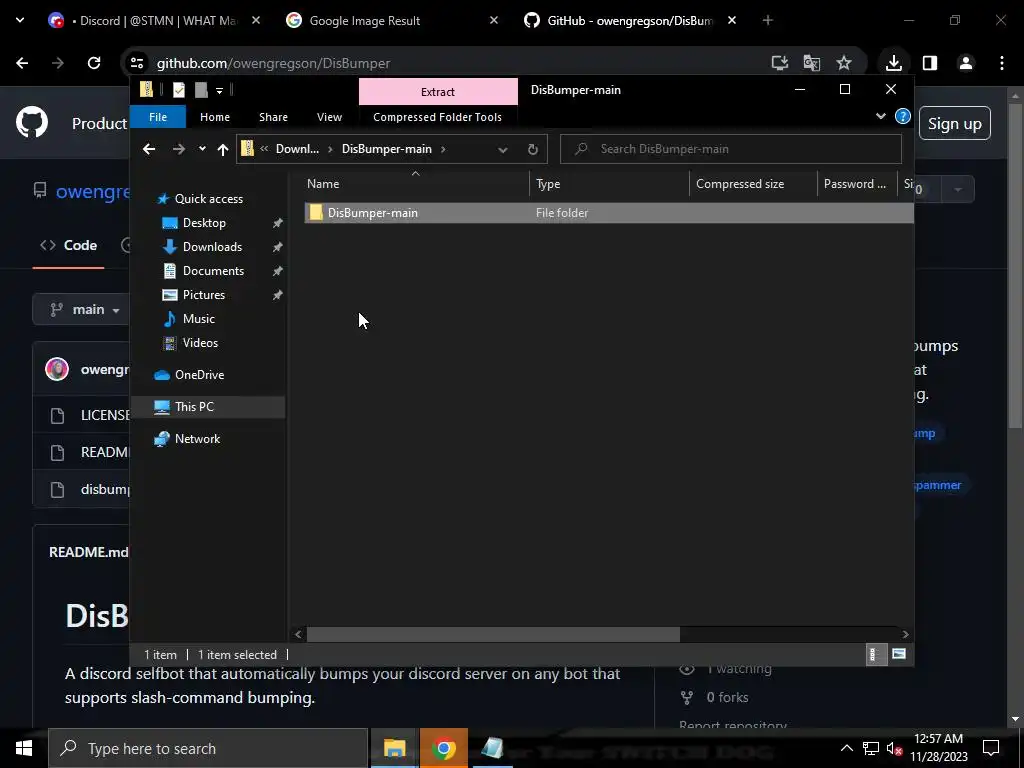Image resolution: width=1024 pixels, height=768 pixels.
Task: Open Chrome side panel icon
Action: click(x=929, y=63)
